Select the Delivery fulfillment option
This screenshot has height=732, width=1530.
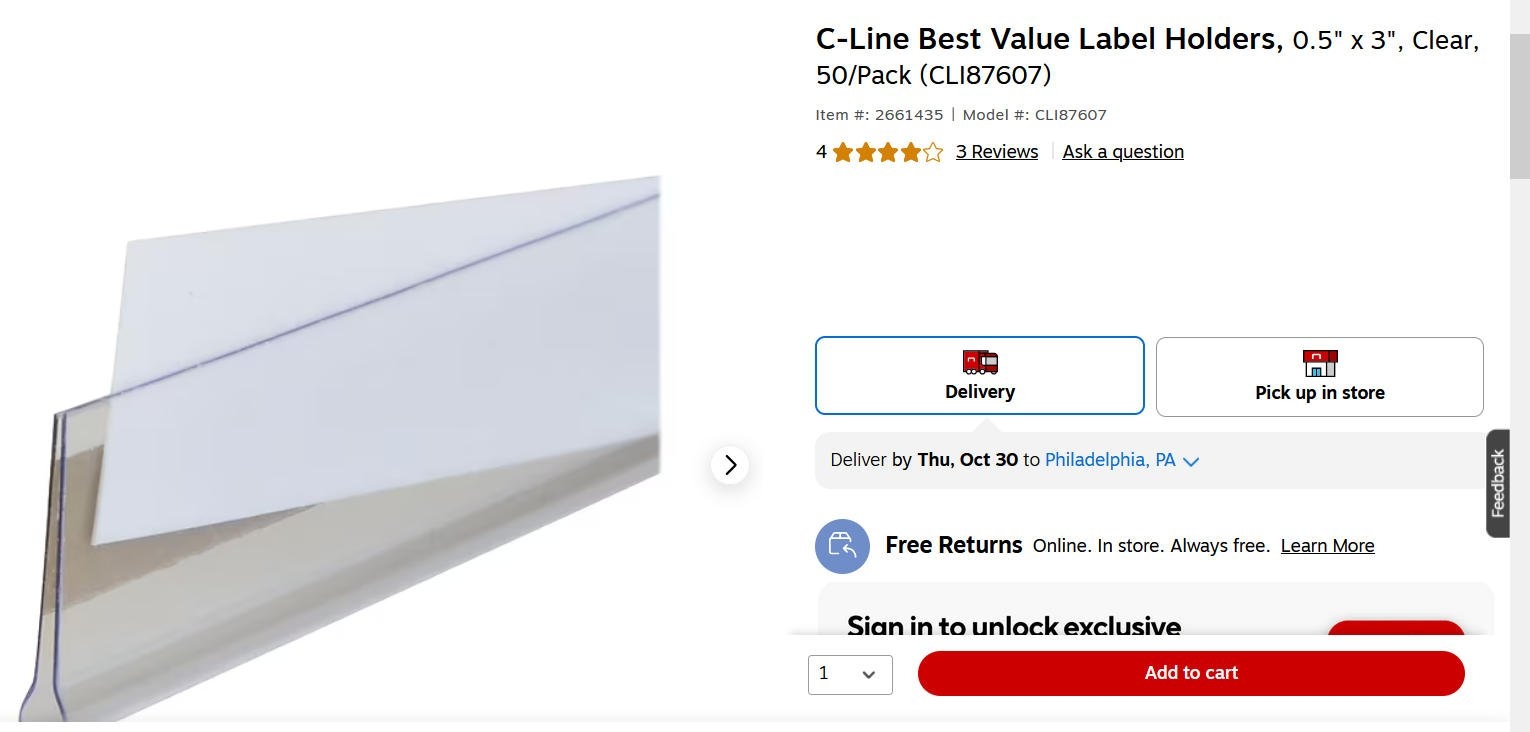pos(979,375)
